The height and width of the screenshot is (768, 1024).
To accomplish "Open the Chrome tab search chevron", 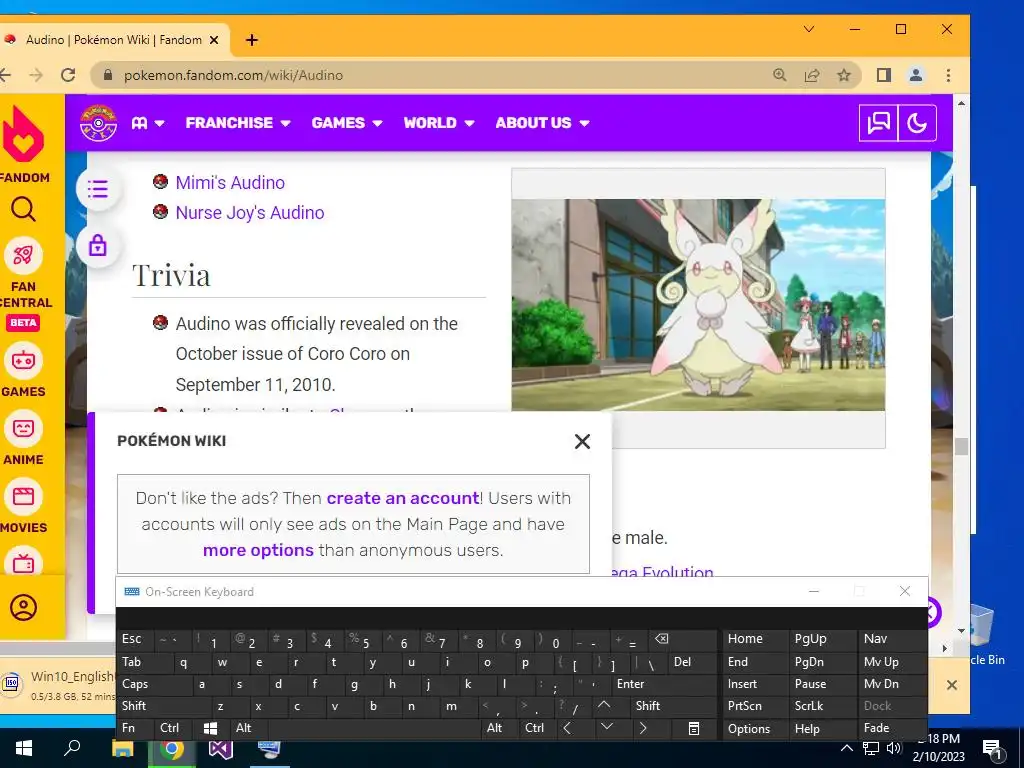I will coord(808,29).
